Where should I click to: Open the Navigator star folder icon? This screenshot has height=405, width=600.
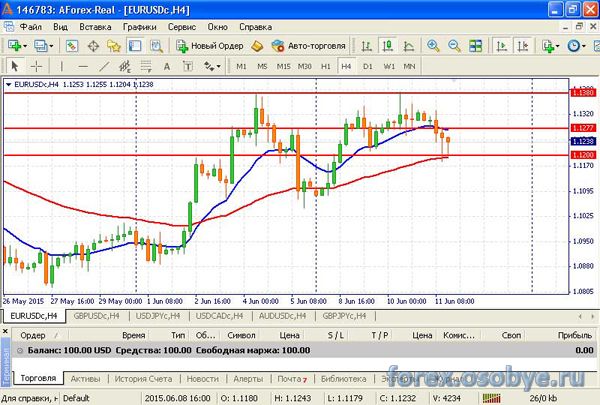click(114, 46)
